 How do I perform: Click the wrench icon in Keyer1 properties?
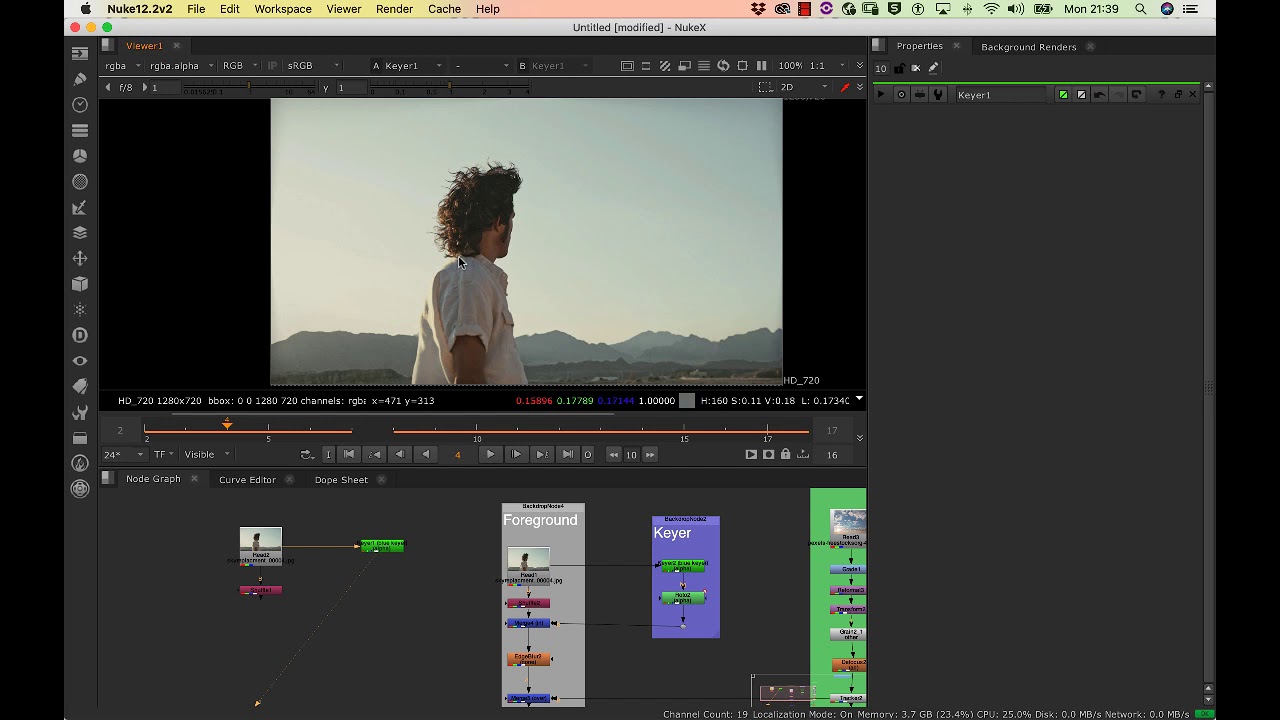(x=938, y=95)
